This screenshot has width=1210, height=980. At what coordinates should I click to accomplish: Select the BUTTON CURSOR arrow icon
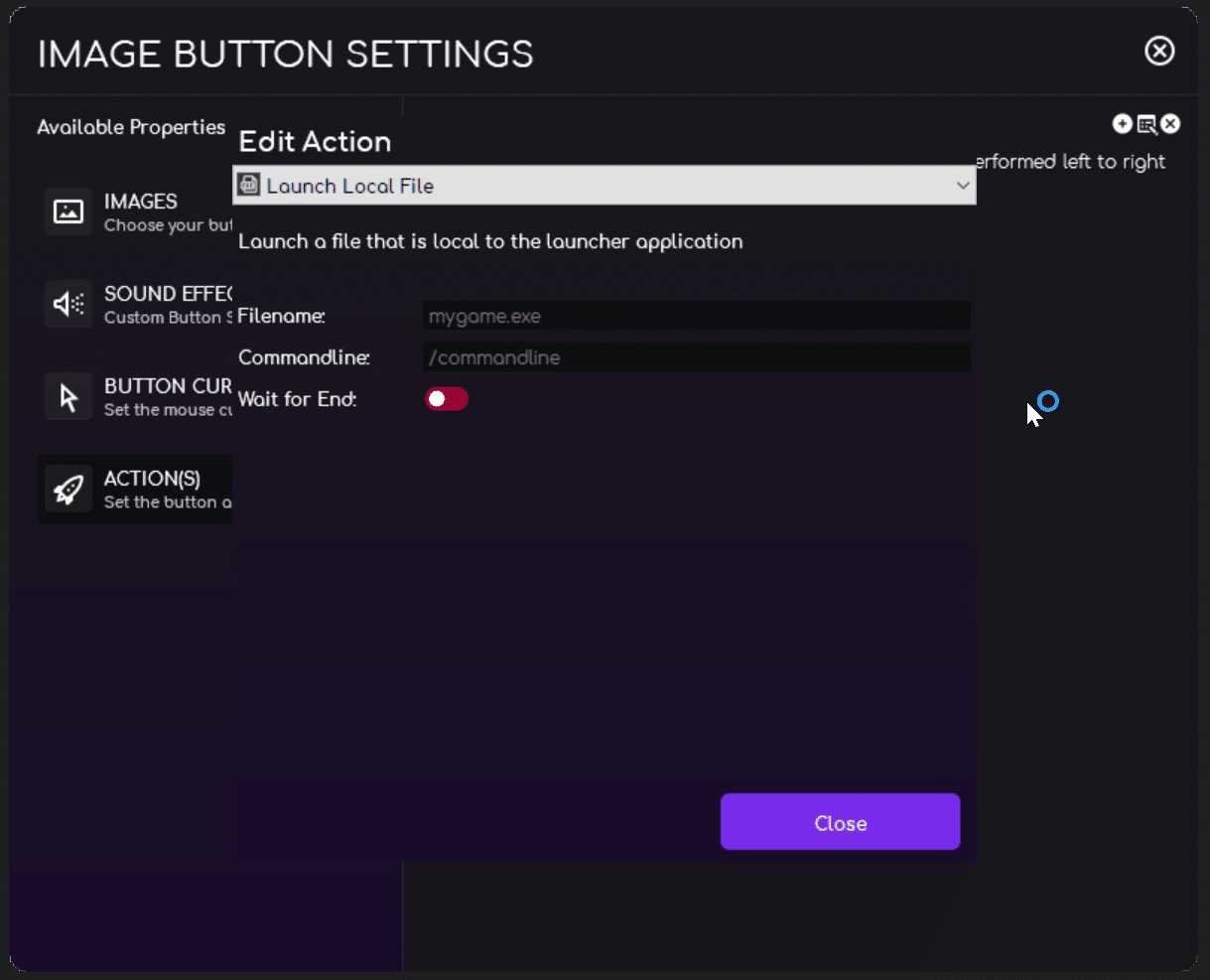(67, 395)
